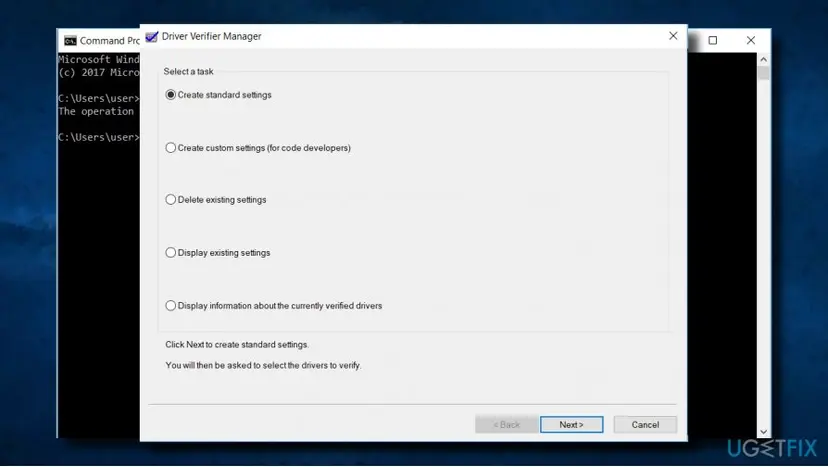Click the Cancel button

tap(645, 424)
